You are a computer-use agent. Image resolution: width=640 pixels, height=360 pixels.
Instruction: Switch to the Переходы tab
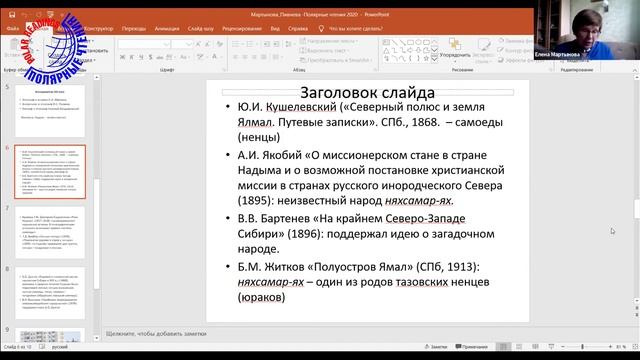pos(133,29)
